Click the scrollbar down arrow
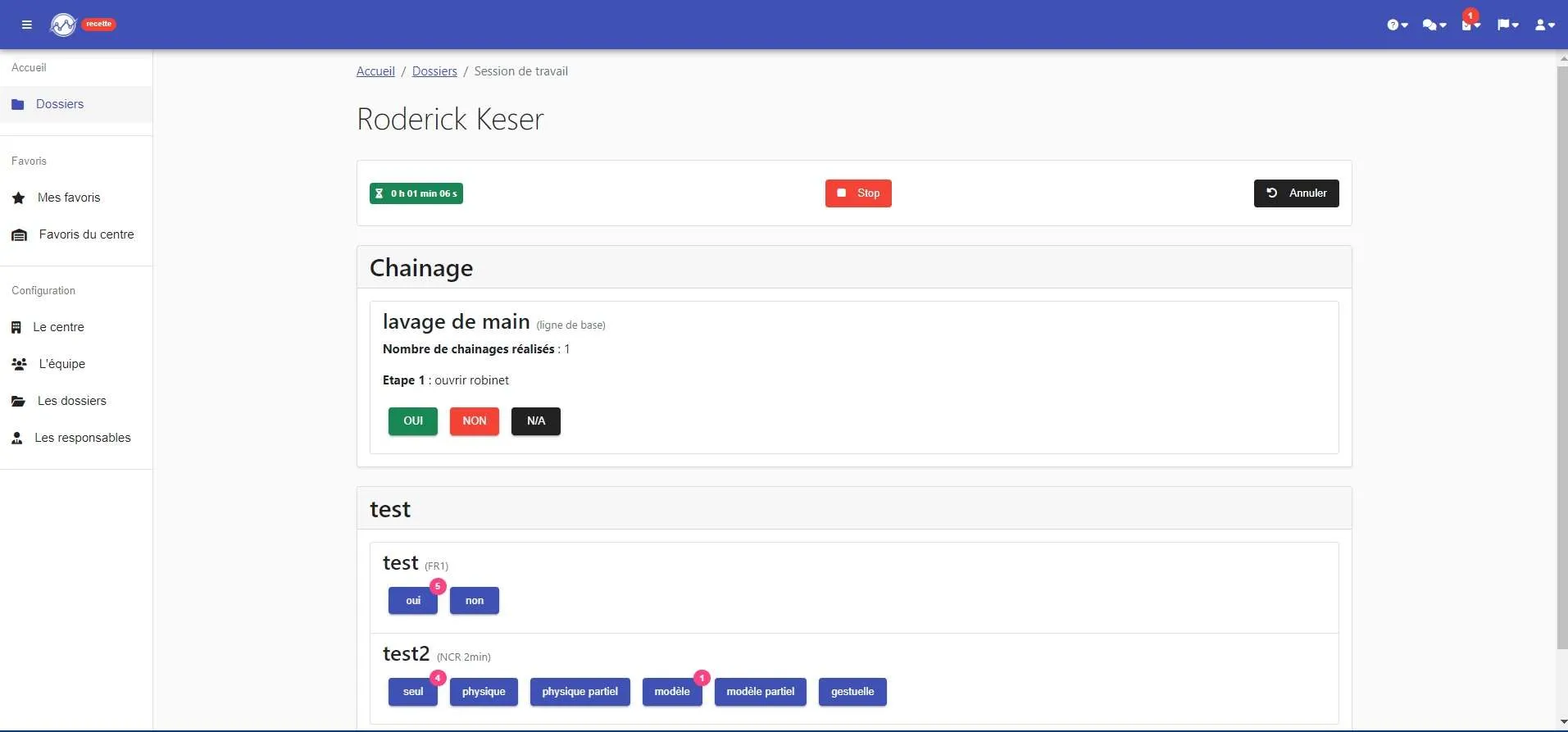This screenshot has width=1568, height=732. 1561,723
